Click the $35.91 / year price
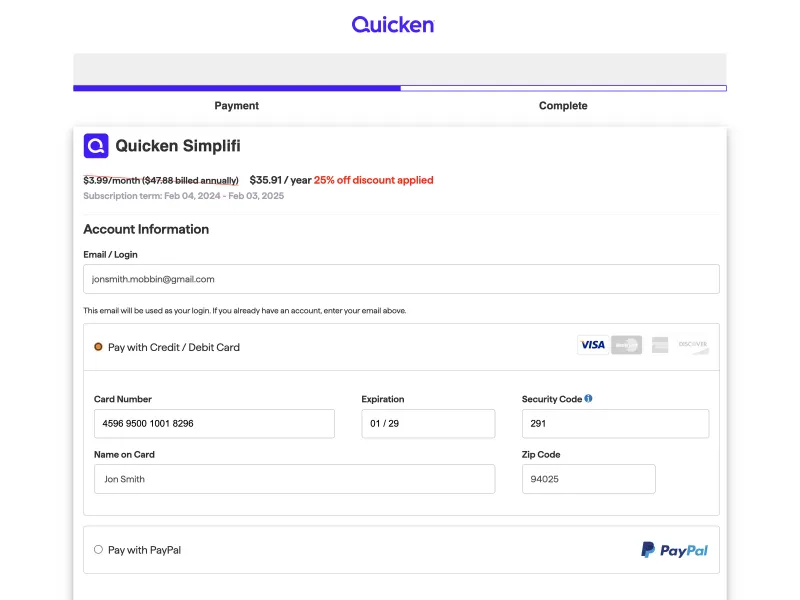The height and width of the screenshot is (600, 800). (280, 180)
